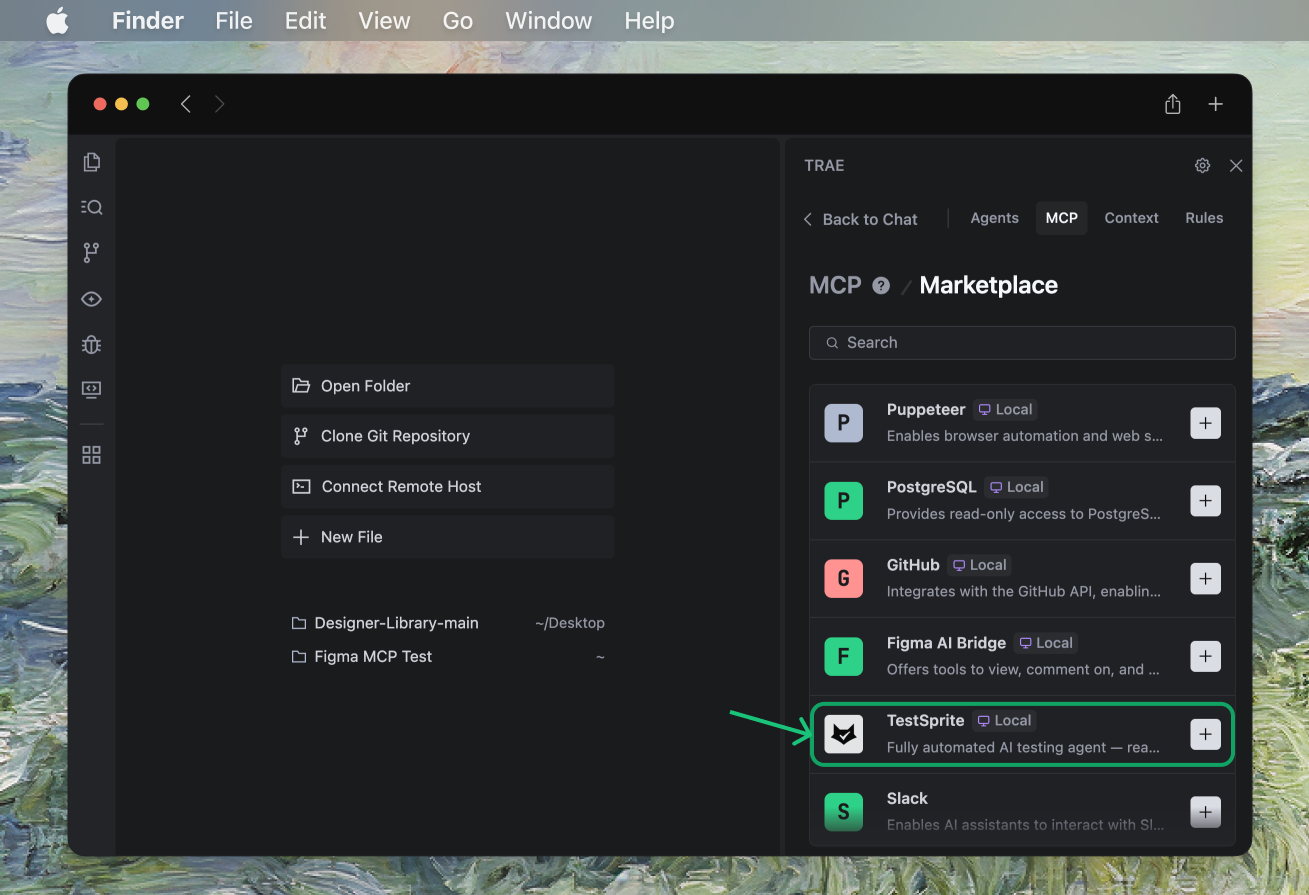This screenshot has height=895, width=1309.
Task: Click Open Folder button
Action: [448, 386]
